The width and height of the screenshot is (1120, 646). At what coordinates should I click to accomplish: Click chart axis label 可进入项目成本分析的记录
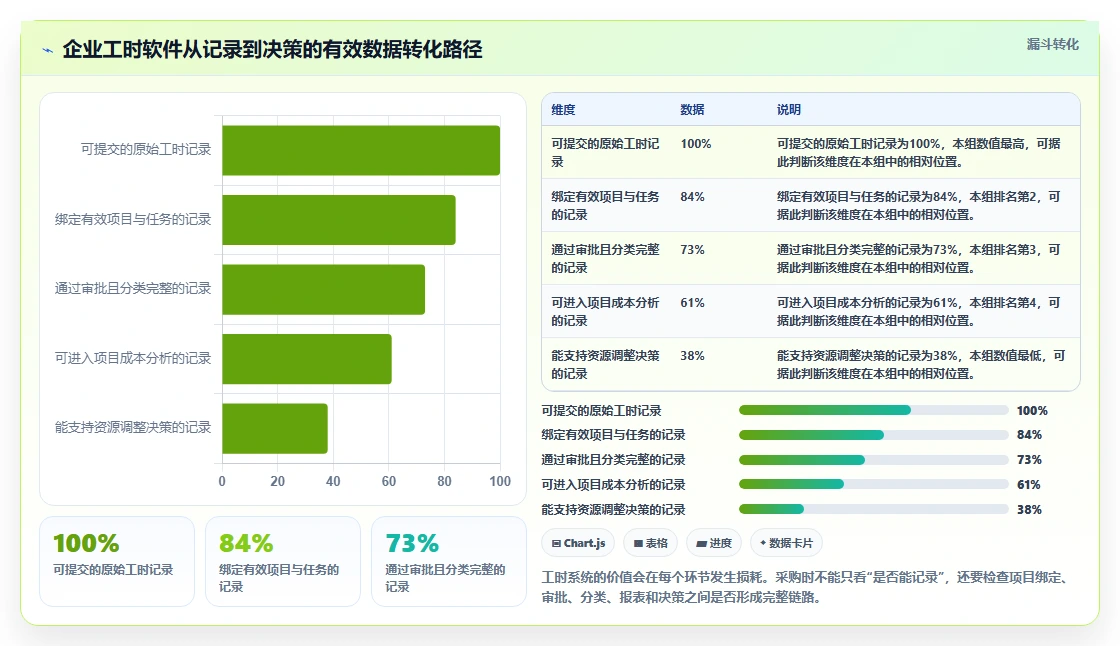133,357
